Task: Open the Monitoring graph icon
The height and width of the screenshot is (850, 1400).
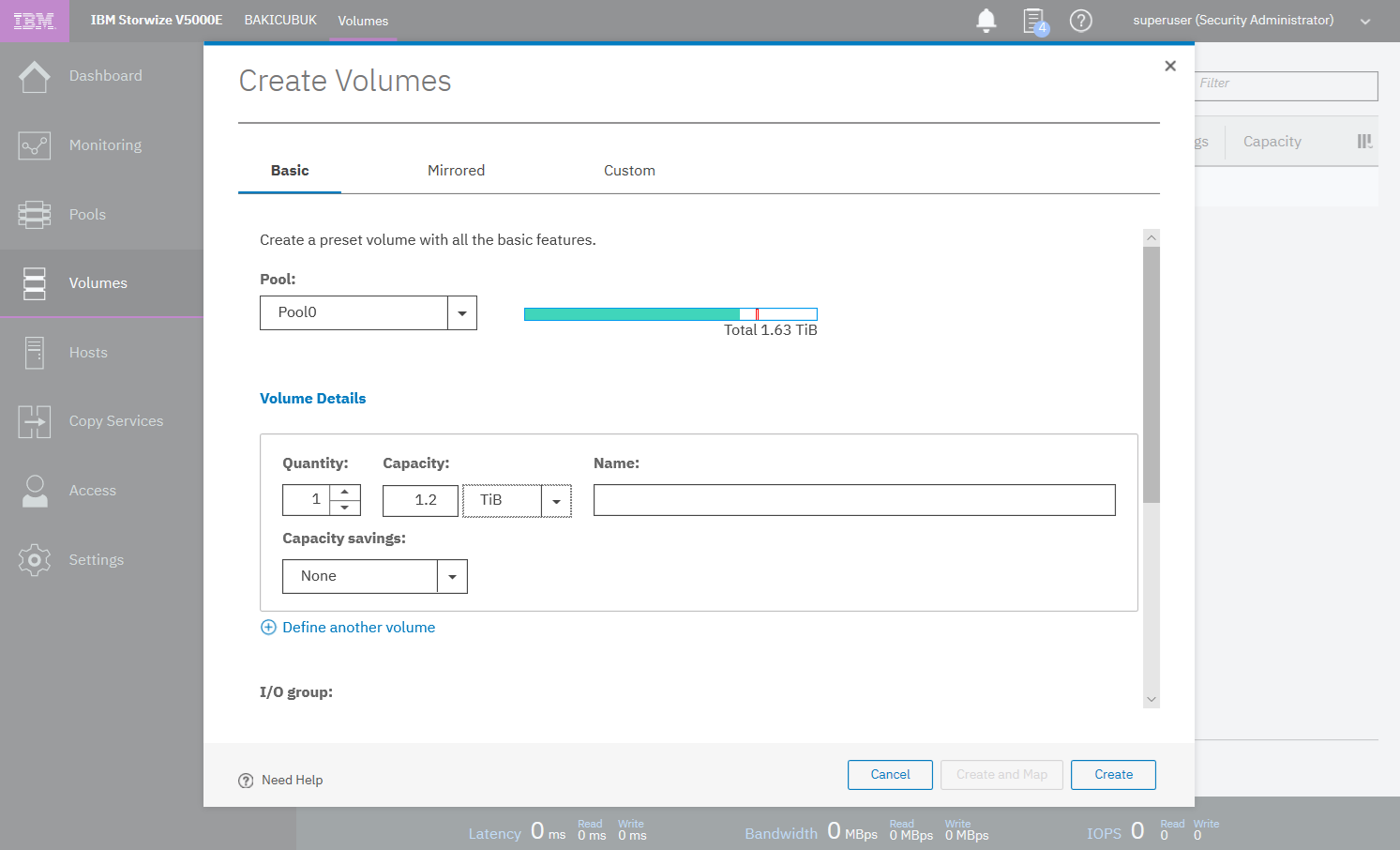Action: [x=35, y=145]
